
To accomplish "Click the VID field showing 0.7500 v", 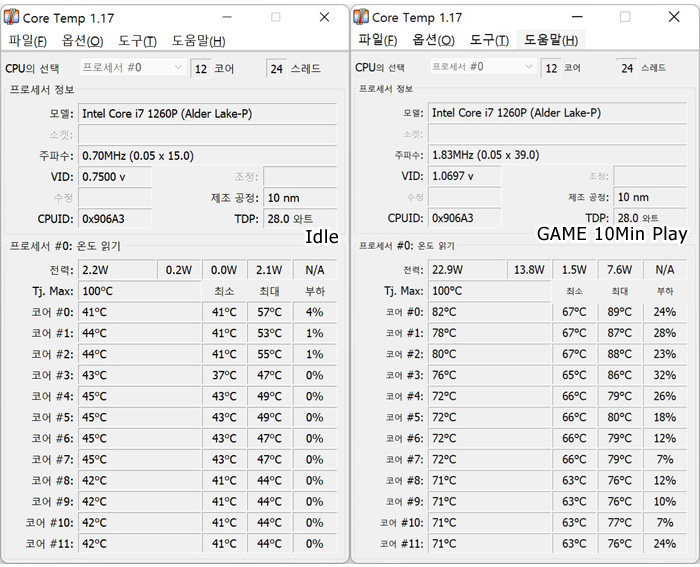I will [114, 176].
